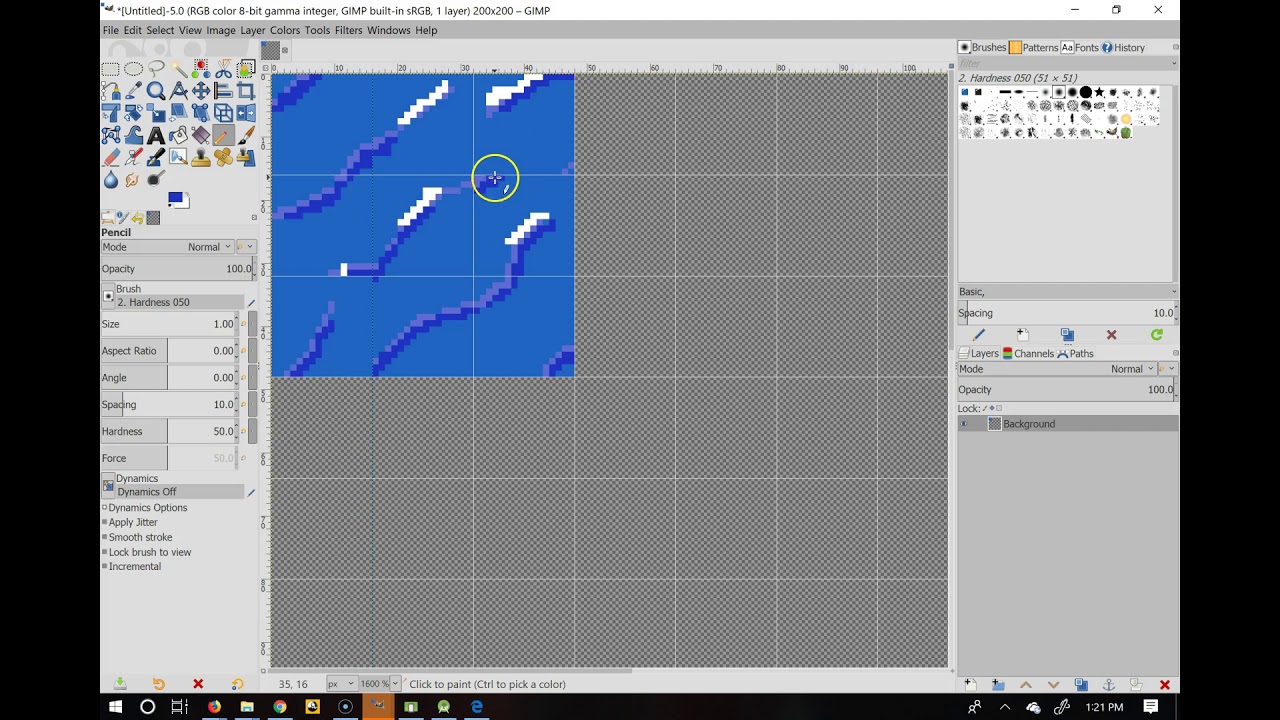Open the Layers Mode Normal dropdown
The height and width of the screenshot is (720, 1280).
tap(1057, 369)
